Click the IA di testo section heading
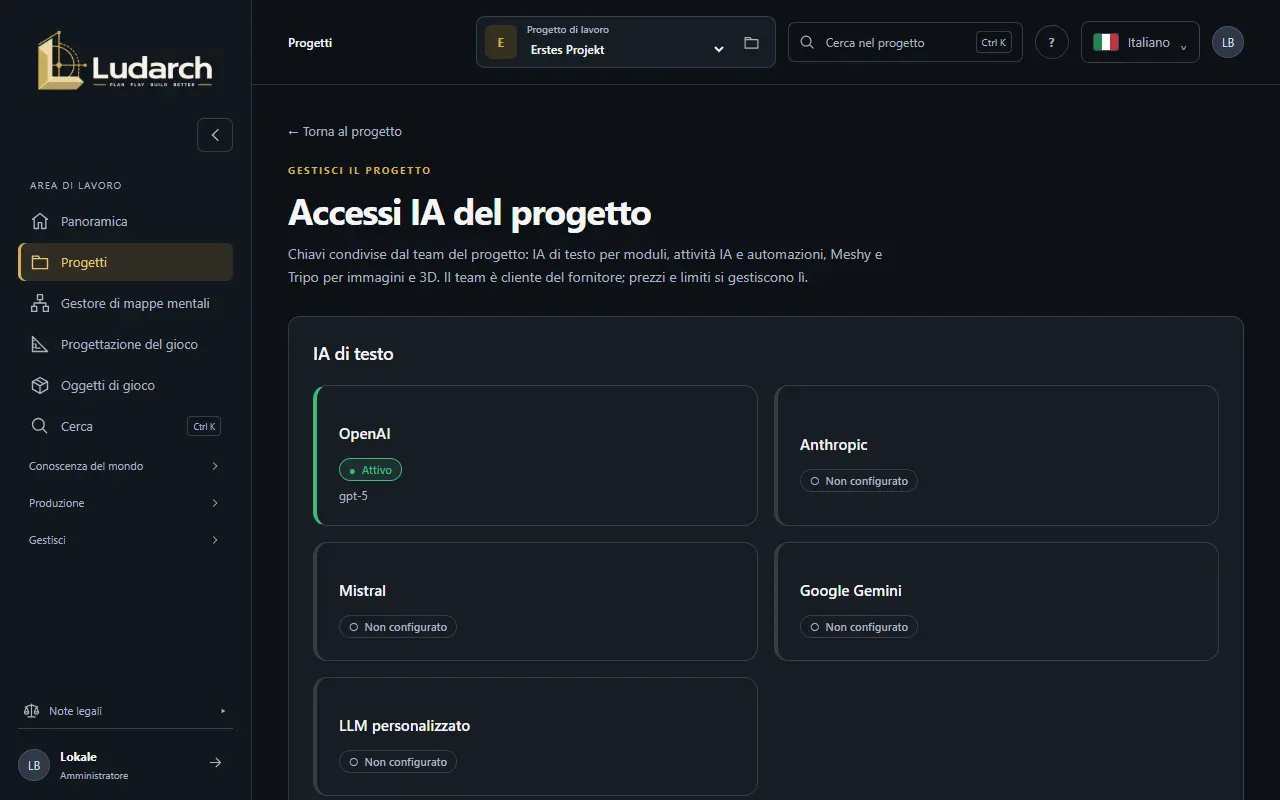 353,354
